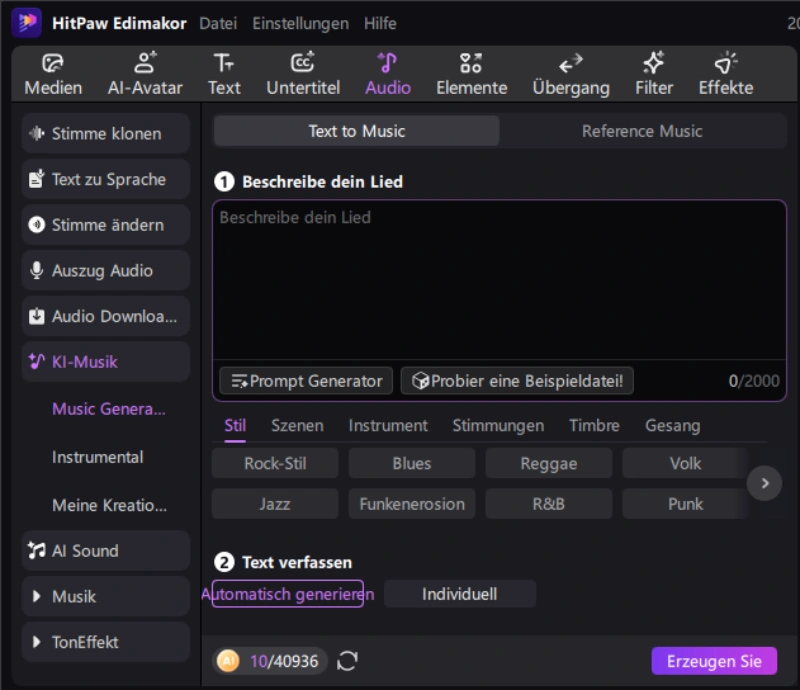Open Instrumental submenu item

[x=97, y=457]
